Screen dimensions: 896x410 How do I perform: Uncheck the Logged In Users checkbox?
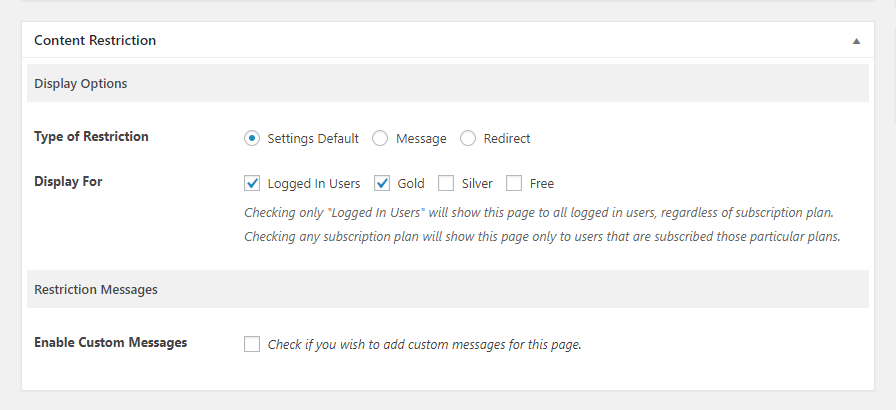click(x=252, y=183)
